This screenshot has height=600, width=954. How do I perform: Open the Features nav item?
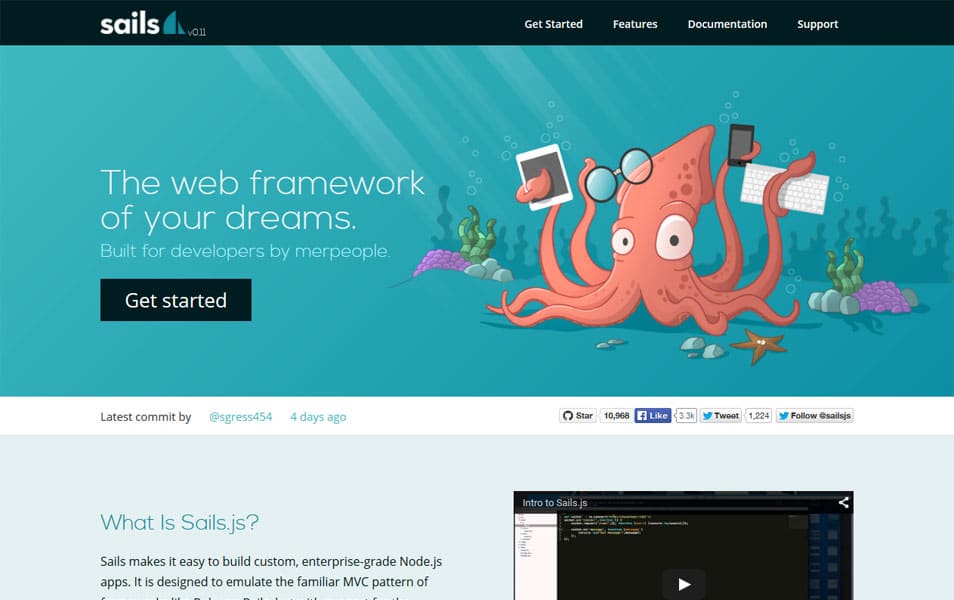pos(635,24)
